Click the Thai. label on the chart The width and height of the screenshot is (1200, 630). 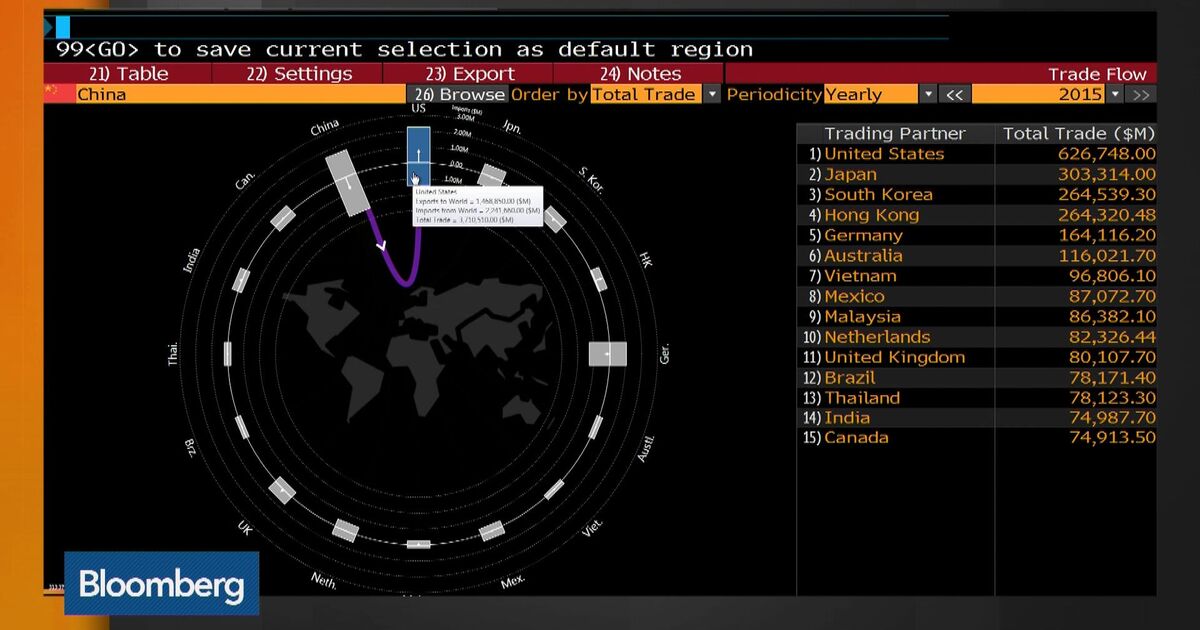[x=173, y=355]
